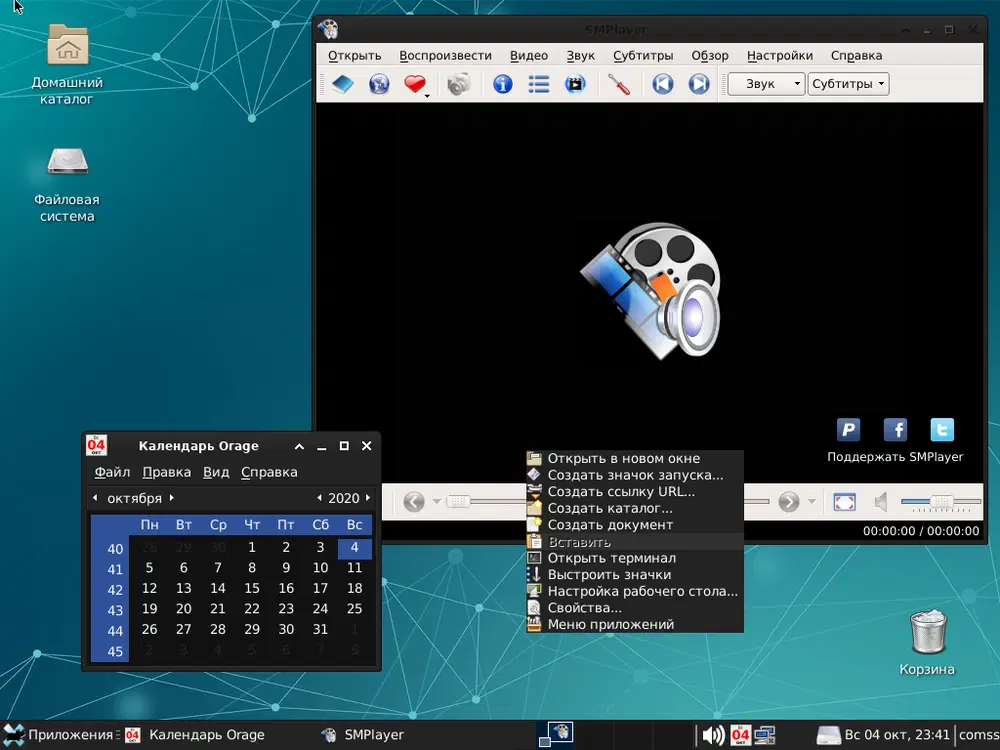The height and width of the screenshot is (750, 1000).
Task: Click the Facebook icon in SMPlayer
Action: 895,430
